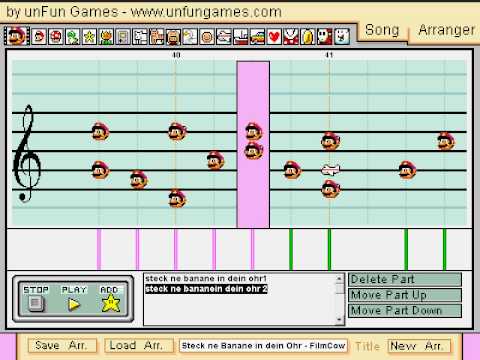The height and width of the screenshot is (360, 480).
Task: Click the parts list scroll-up arrow
Action: click(339, 279)
